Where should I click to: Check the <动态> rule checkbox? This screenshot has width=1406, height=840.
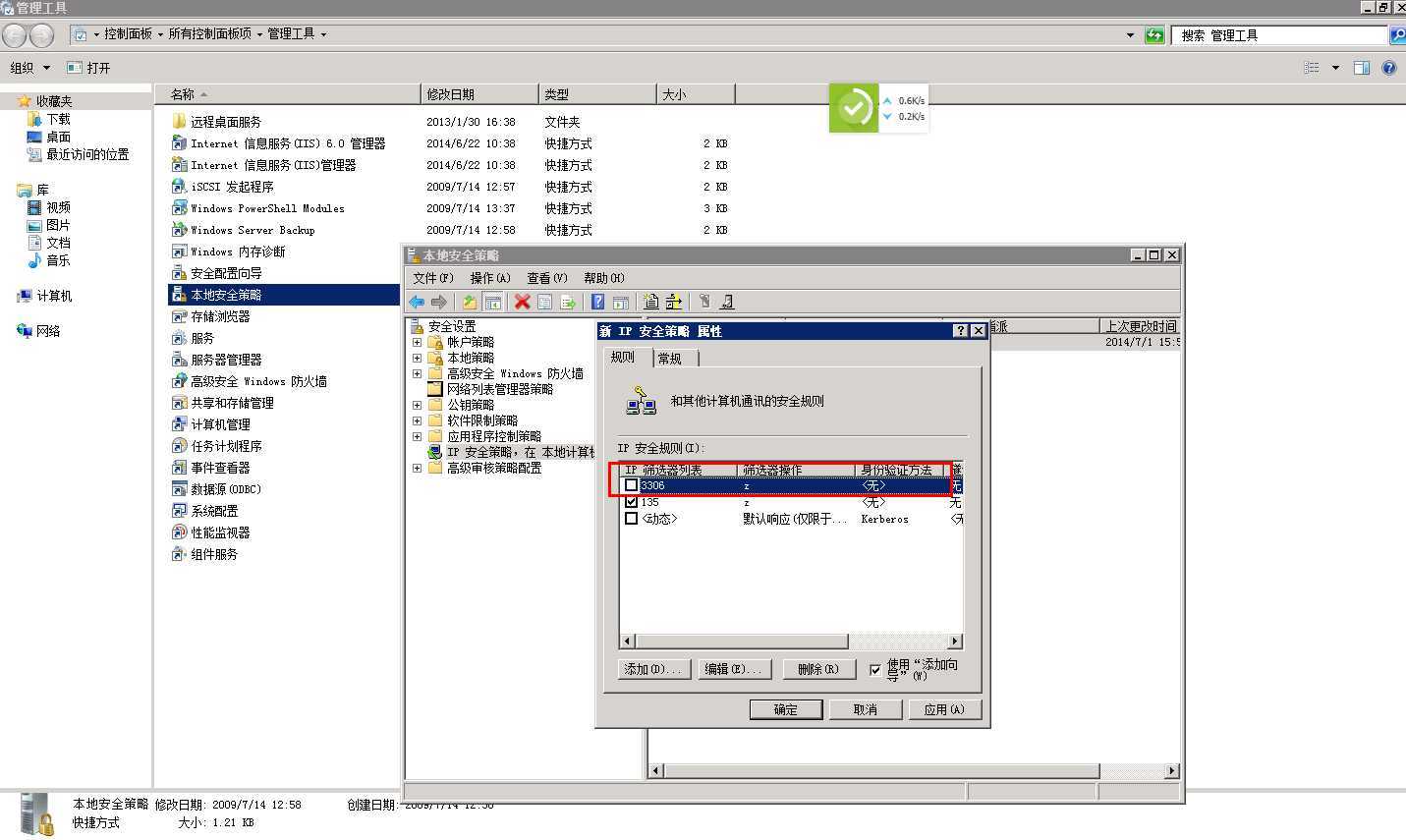click(x=631, y=519)
